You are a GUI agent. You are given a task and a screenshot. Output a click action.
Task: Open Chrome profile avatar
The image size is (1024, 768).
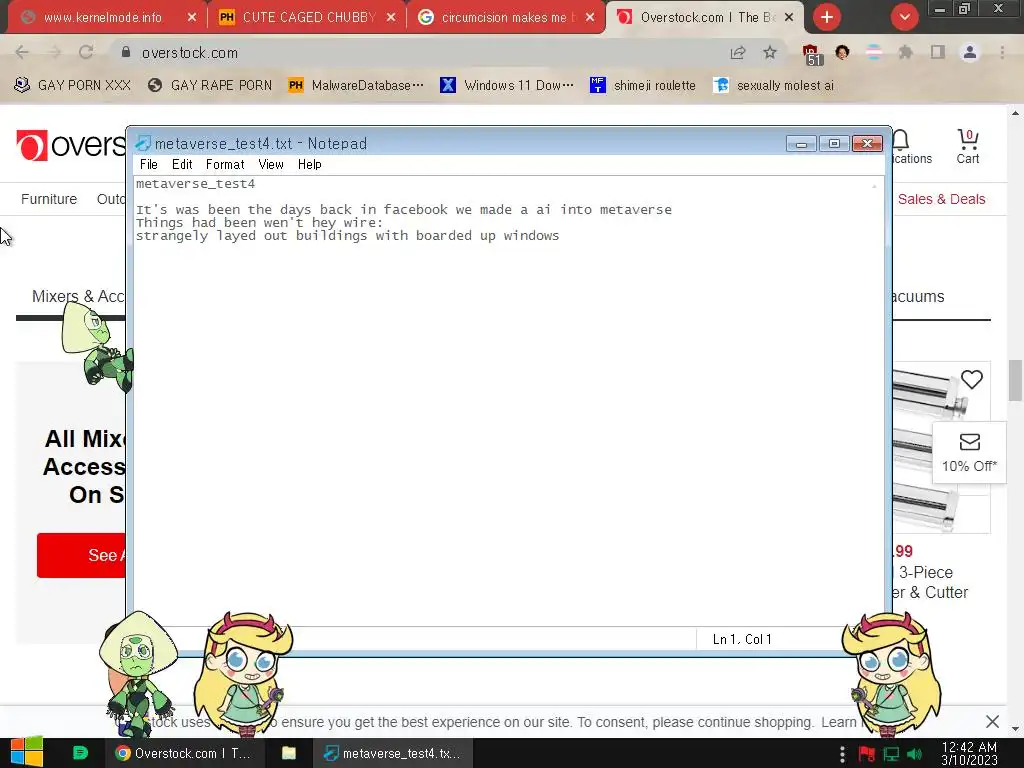click(x=970, y=52)
